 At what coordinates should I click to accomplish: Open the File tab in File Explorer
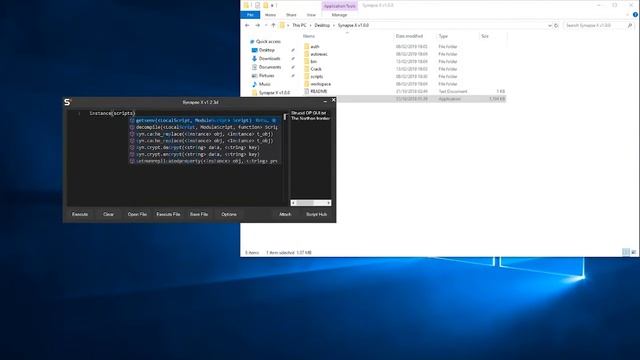point(250,15)
